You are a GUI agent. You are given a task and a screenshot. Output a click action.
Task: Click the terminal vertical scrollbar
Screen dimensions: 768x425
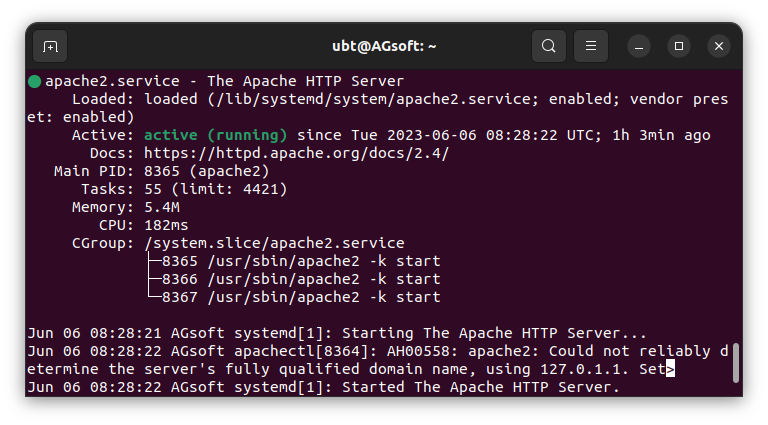[735, 363]
